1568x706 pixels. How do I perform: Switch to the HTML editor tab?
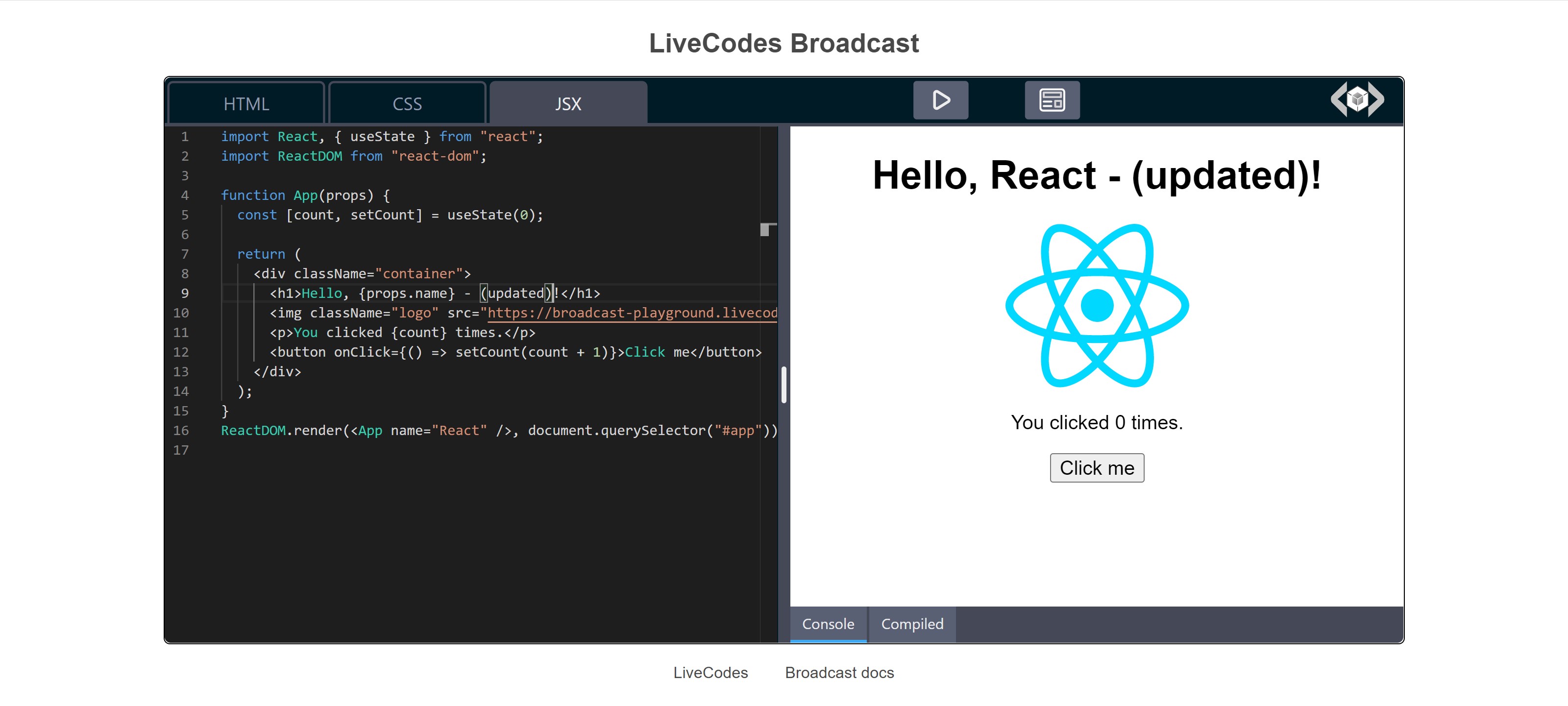click(x=246, y=103)
